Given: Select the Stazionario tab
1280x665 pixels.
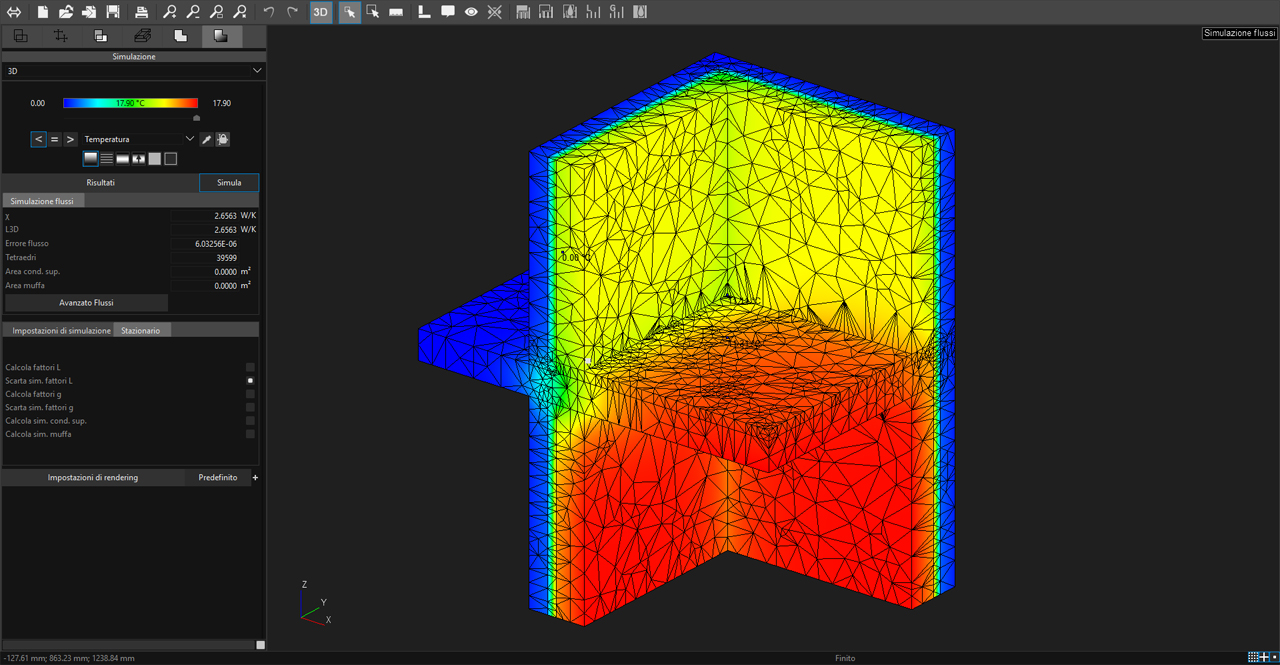Looking at the screenshot, I should click(x=141, y=330).
